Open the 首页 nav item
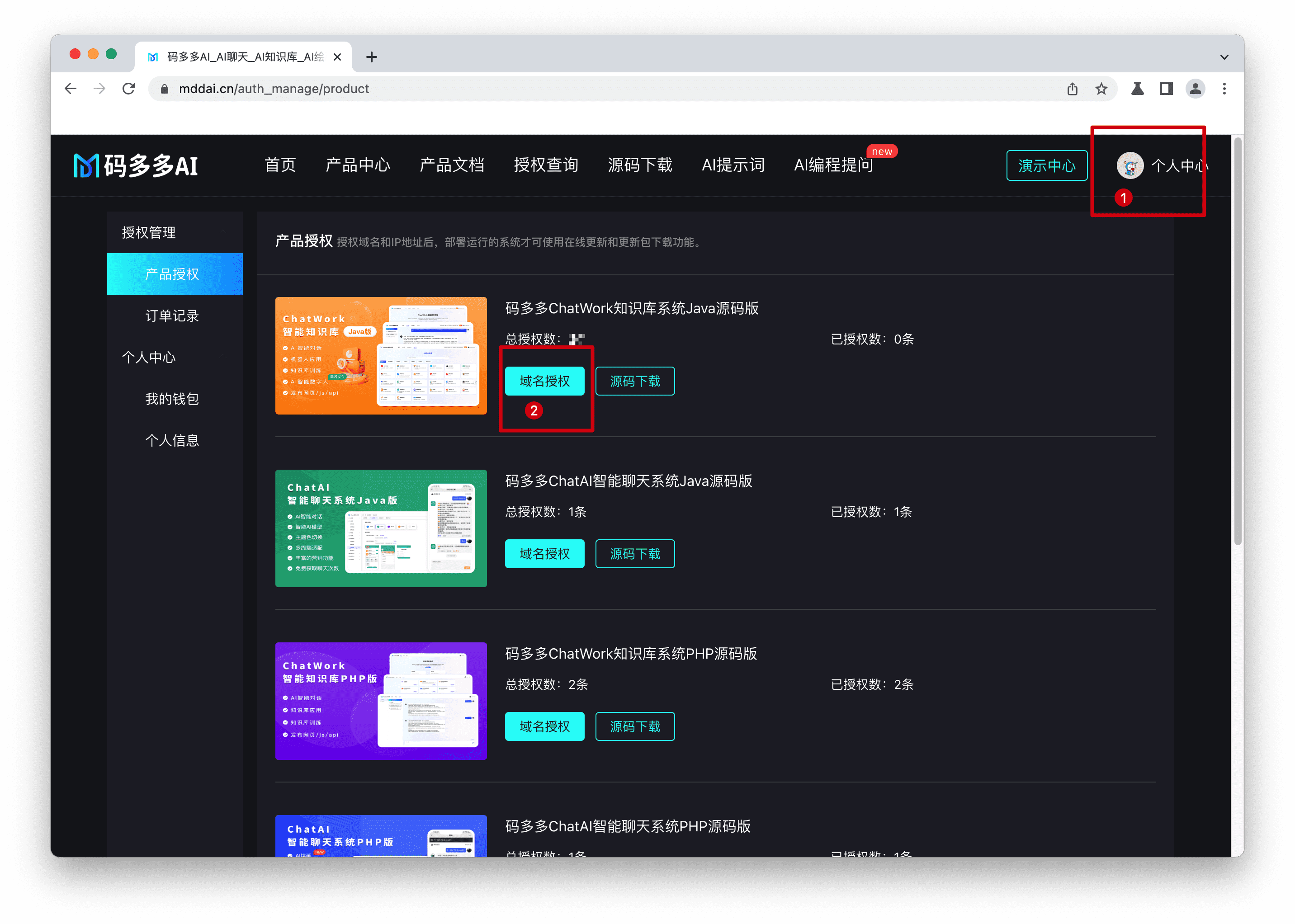 [280, 165]
